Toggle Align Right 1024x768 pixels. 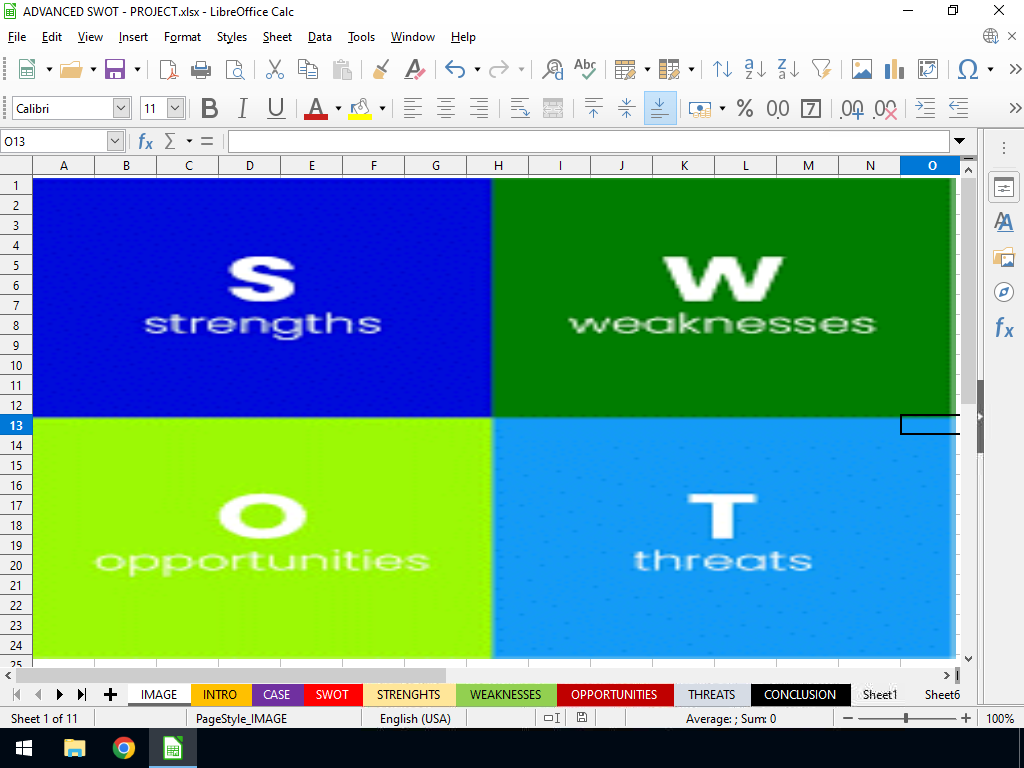point(479,108)
